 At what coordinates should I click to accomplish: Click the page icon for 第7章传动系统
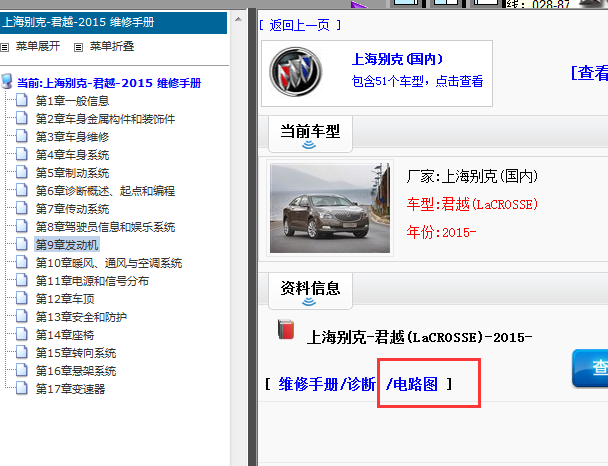point(22,208)
